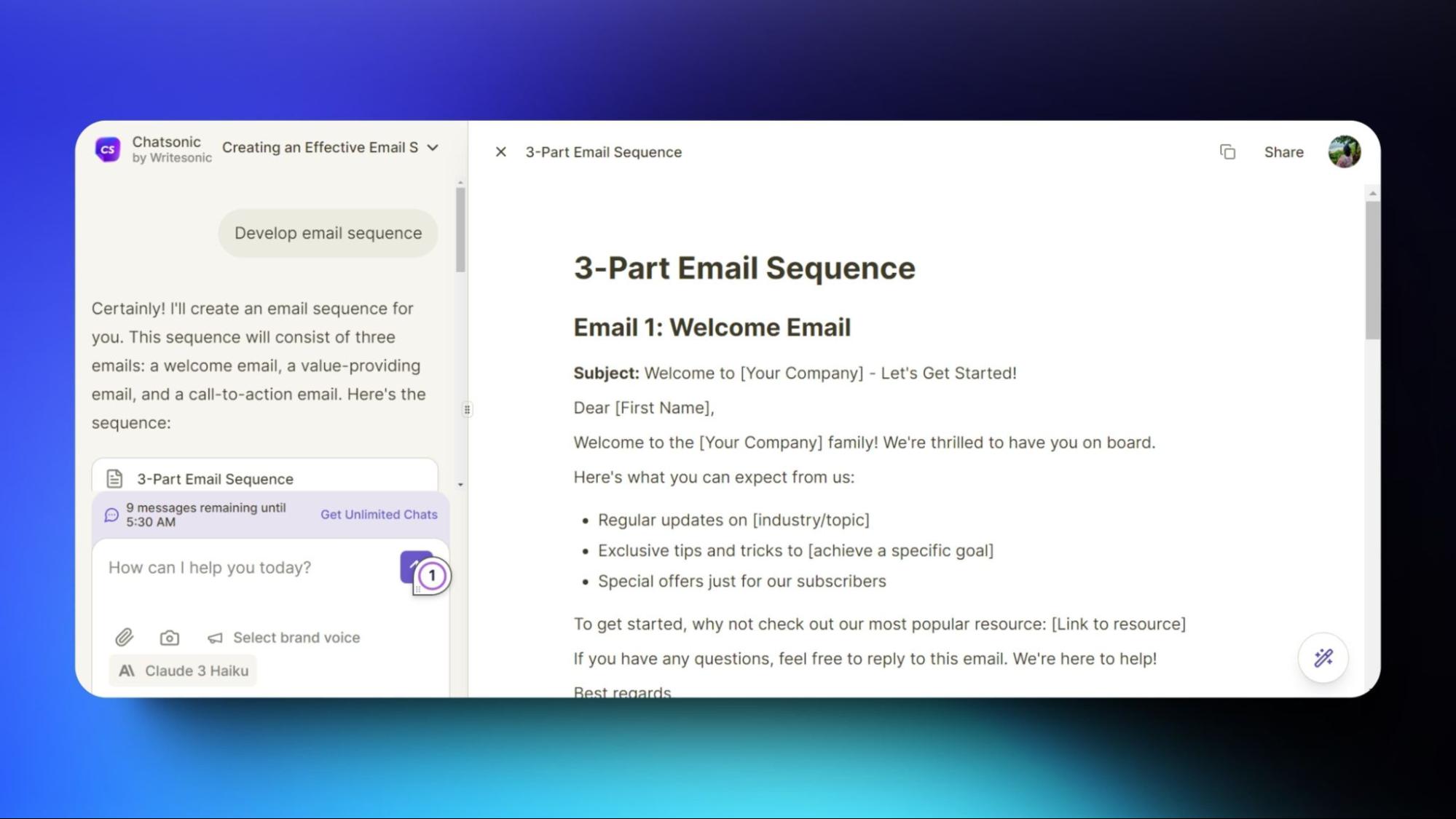Click the camera icon in input bar

pos(169,637)
